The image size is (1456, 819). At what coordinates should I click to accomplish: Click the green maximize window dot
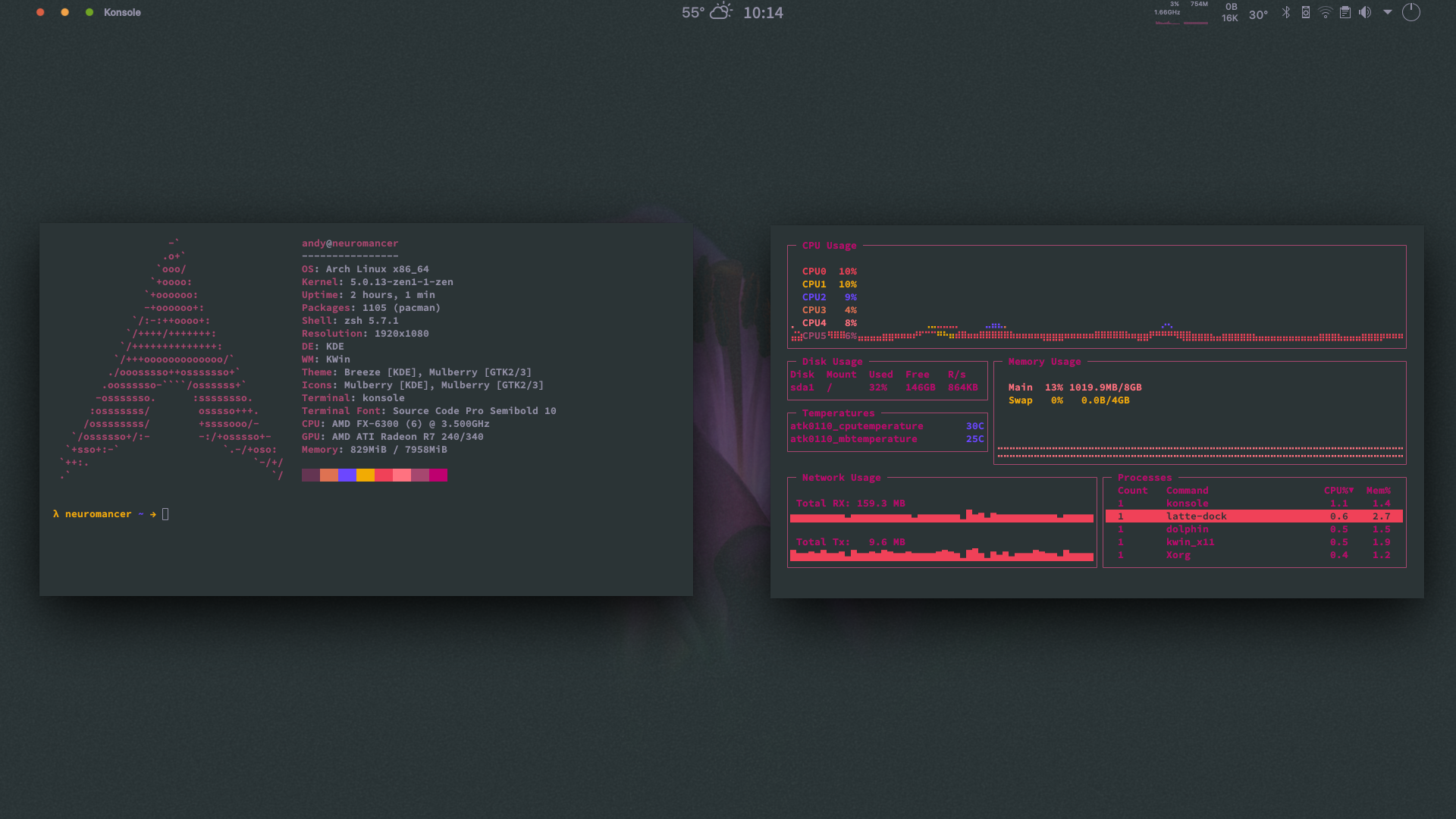point(89,12)
